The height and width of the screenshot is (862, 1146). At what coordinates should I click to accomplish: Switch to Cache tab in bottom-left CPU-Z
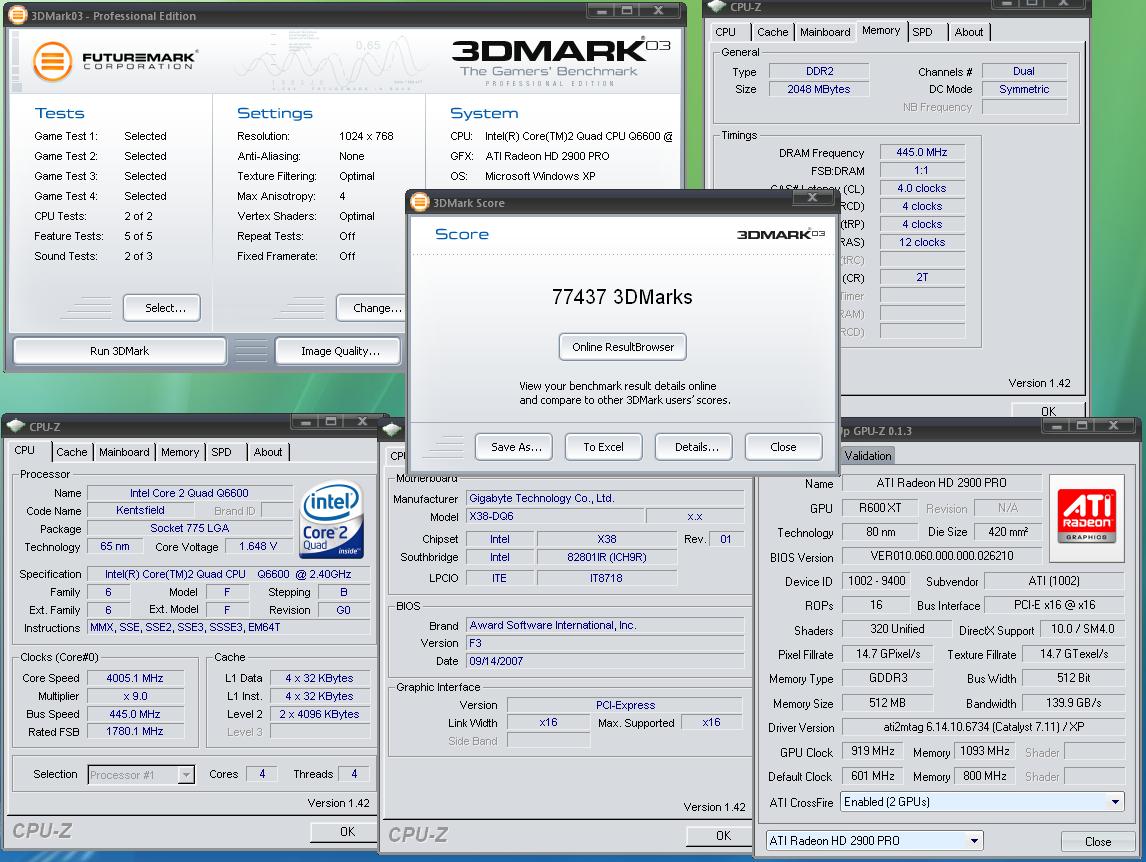pyautogui.click(x=72, y=452)
